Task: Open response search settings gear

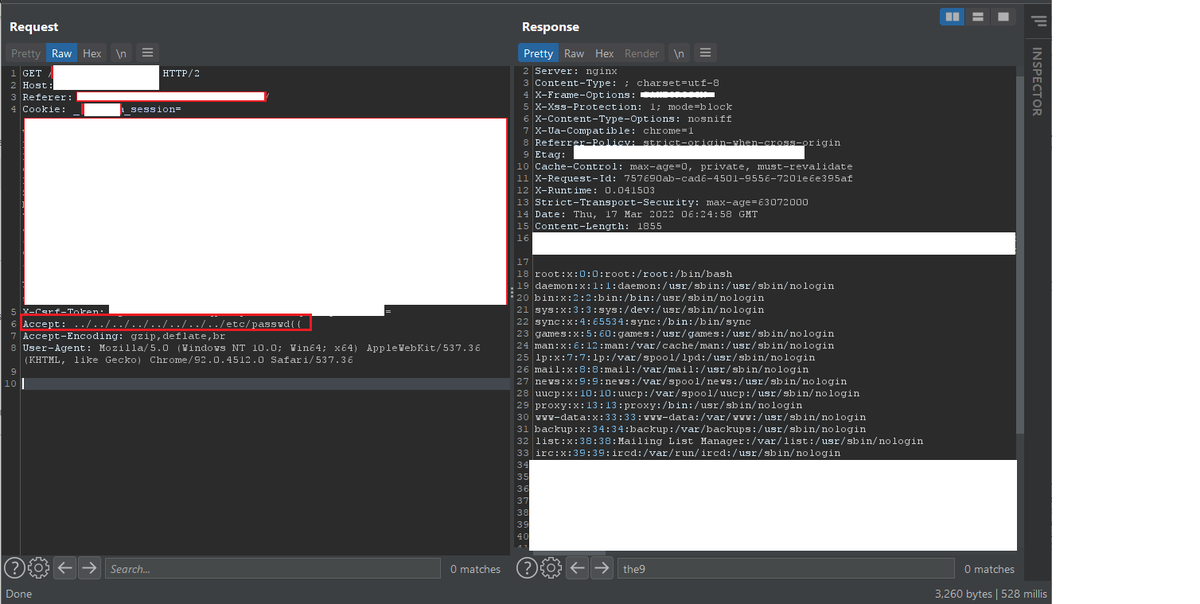Action: click(x=551, y=568)
